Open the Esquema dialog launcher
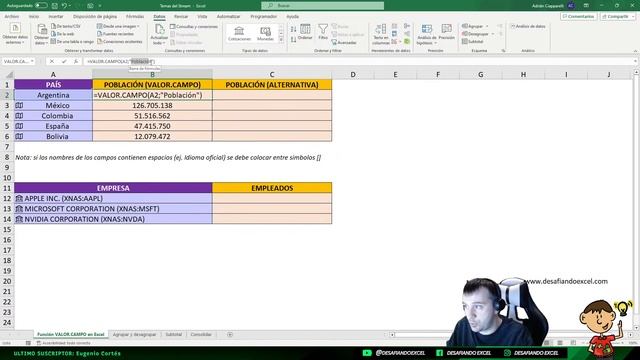640x360 pixels. click(504, 51)
